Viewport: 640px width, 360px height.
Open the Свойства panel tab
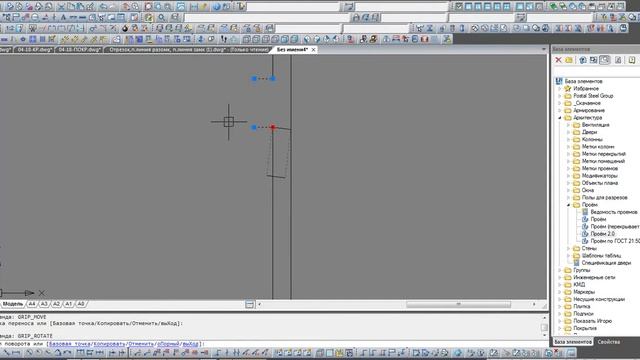click(609, 342)
